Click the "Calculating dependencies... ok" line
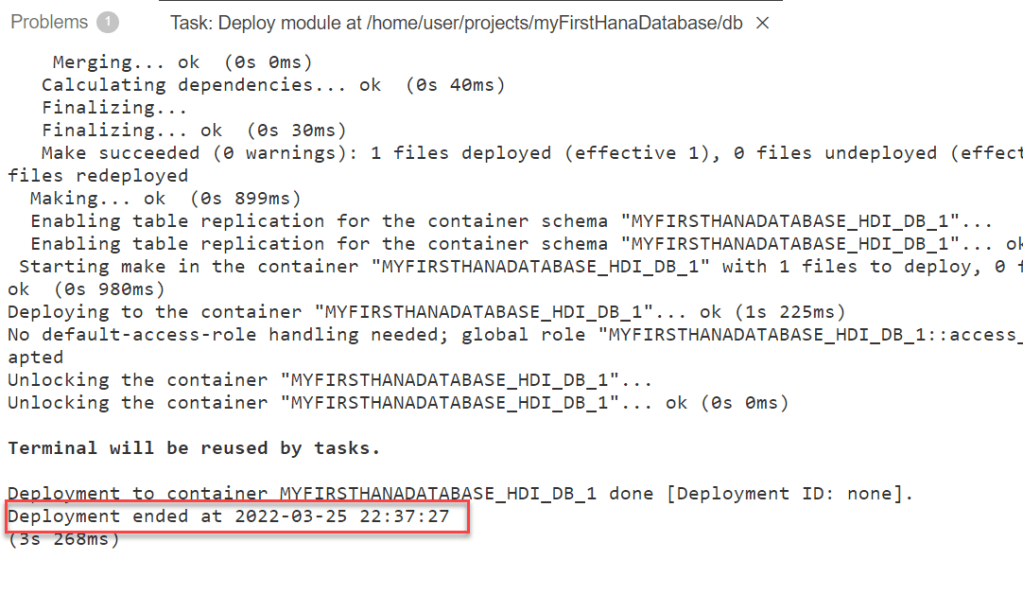 [272, 85]
